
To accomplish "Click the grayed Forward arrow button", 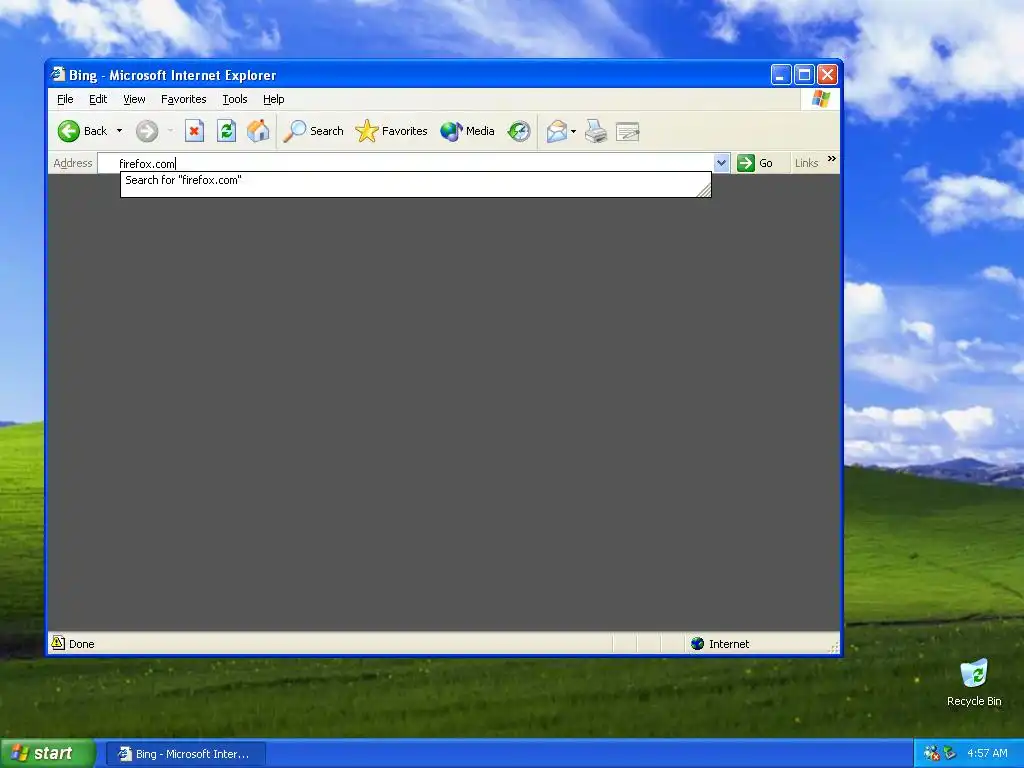I will pyautogui.click(x=147, y=131).
